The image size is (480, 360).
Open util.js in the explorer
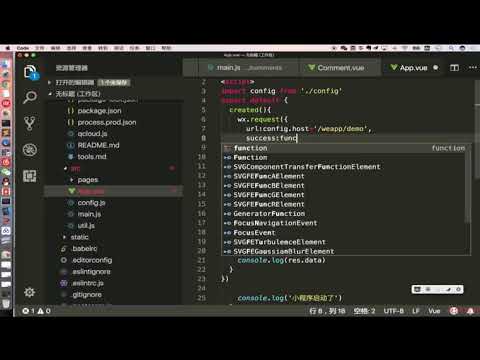point(86,226)
